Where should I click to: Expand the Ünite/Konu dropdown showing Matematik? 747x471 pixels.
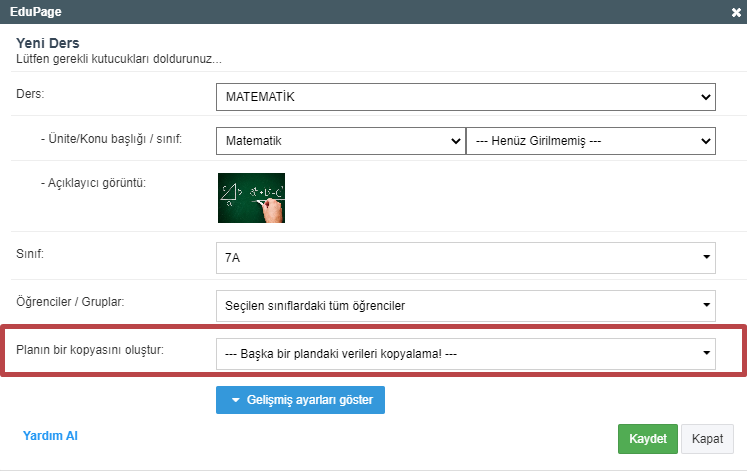point(340,141)
